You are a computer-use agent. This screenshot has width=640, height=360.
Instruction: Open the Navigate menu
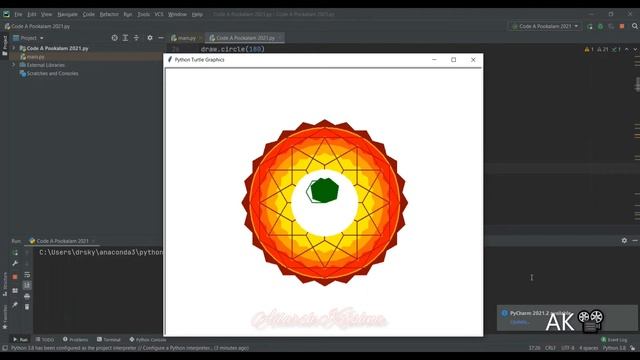[x=67, y=14]
